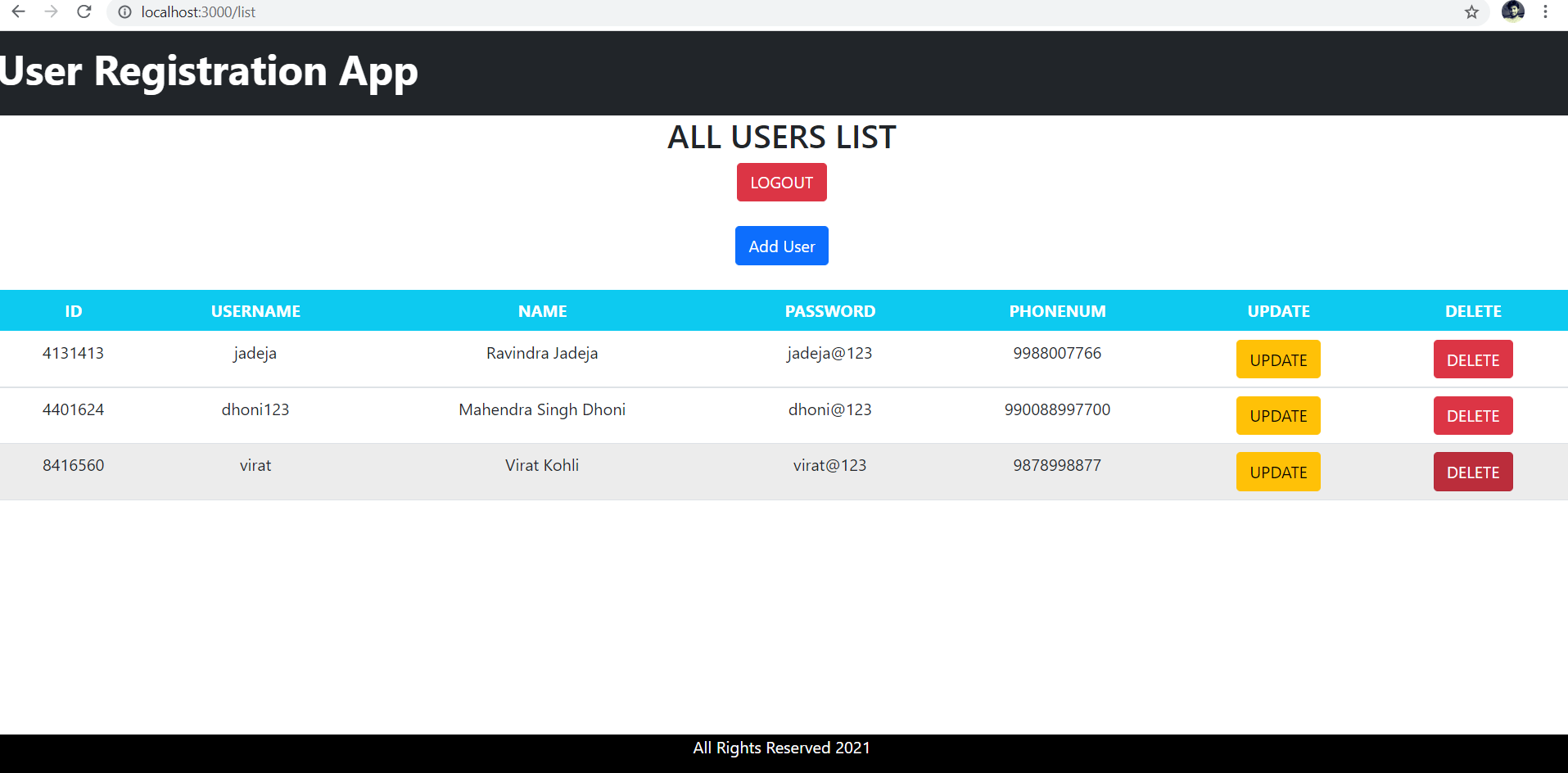Select username cell jadeja
Viewport: 1568px width, 773px height.
tap(255, 354)
